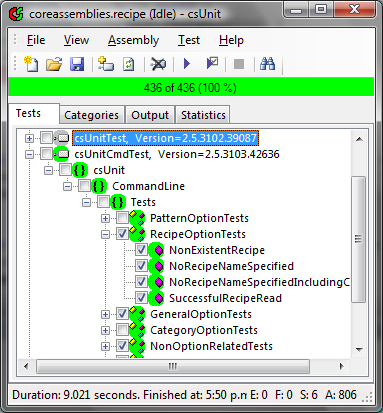This screenshot has width=383, height=413.
Task: Click the Reload assemblies toolbar icon
Action: click(129, 64)
